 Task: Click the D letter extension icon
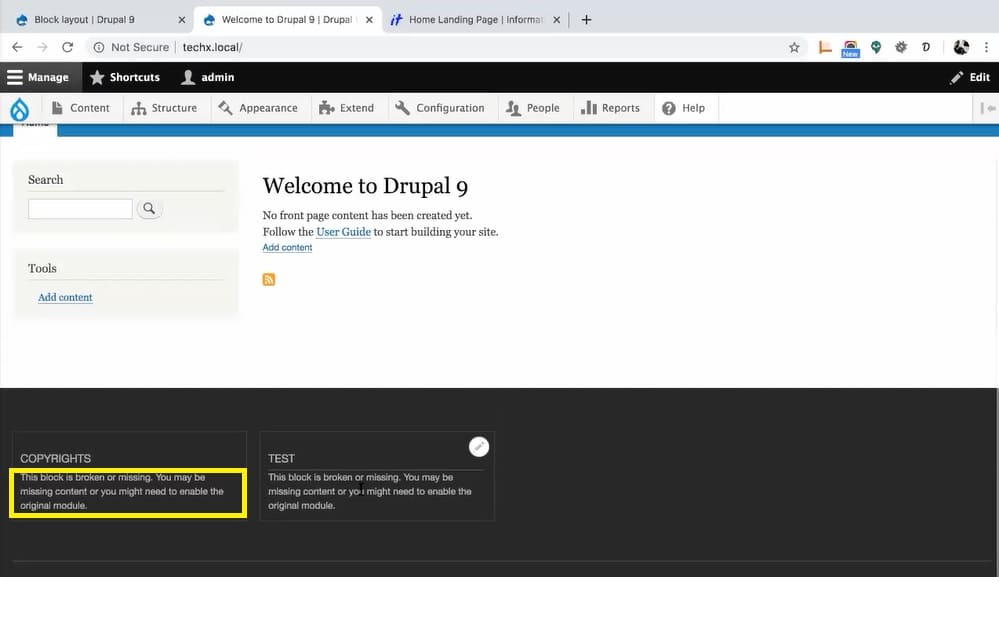click(x=926, y=47)
